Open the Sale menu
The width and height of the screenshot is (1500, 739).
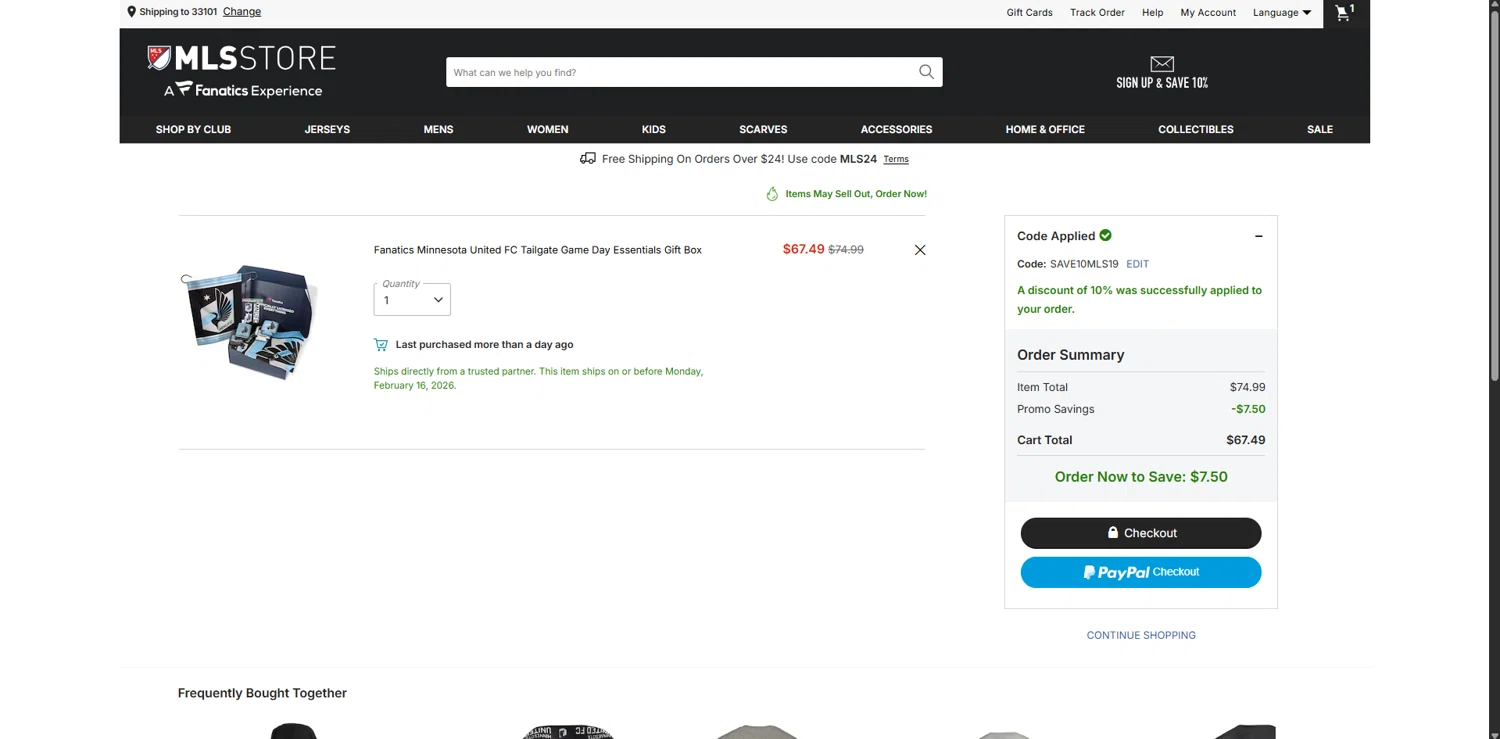click(x=1320, y=129)
